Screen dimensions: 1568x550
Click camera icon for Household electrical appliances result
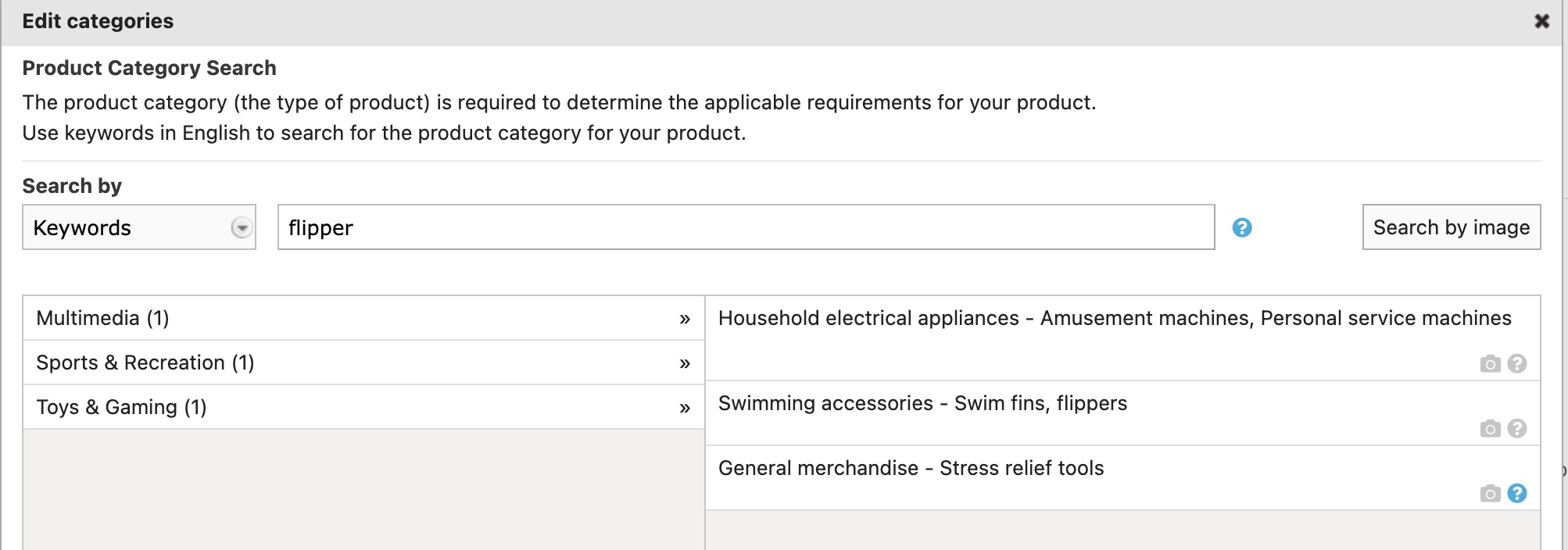[1491, 364]
